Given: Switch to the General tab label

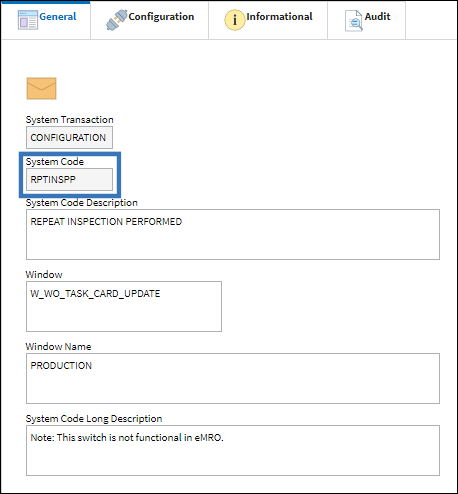Looking at the screenshot, I should [58, 16].
